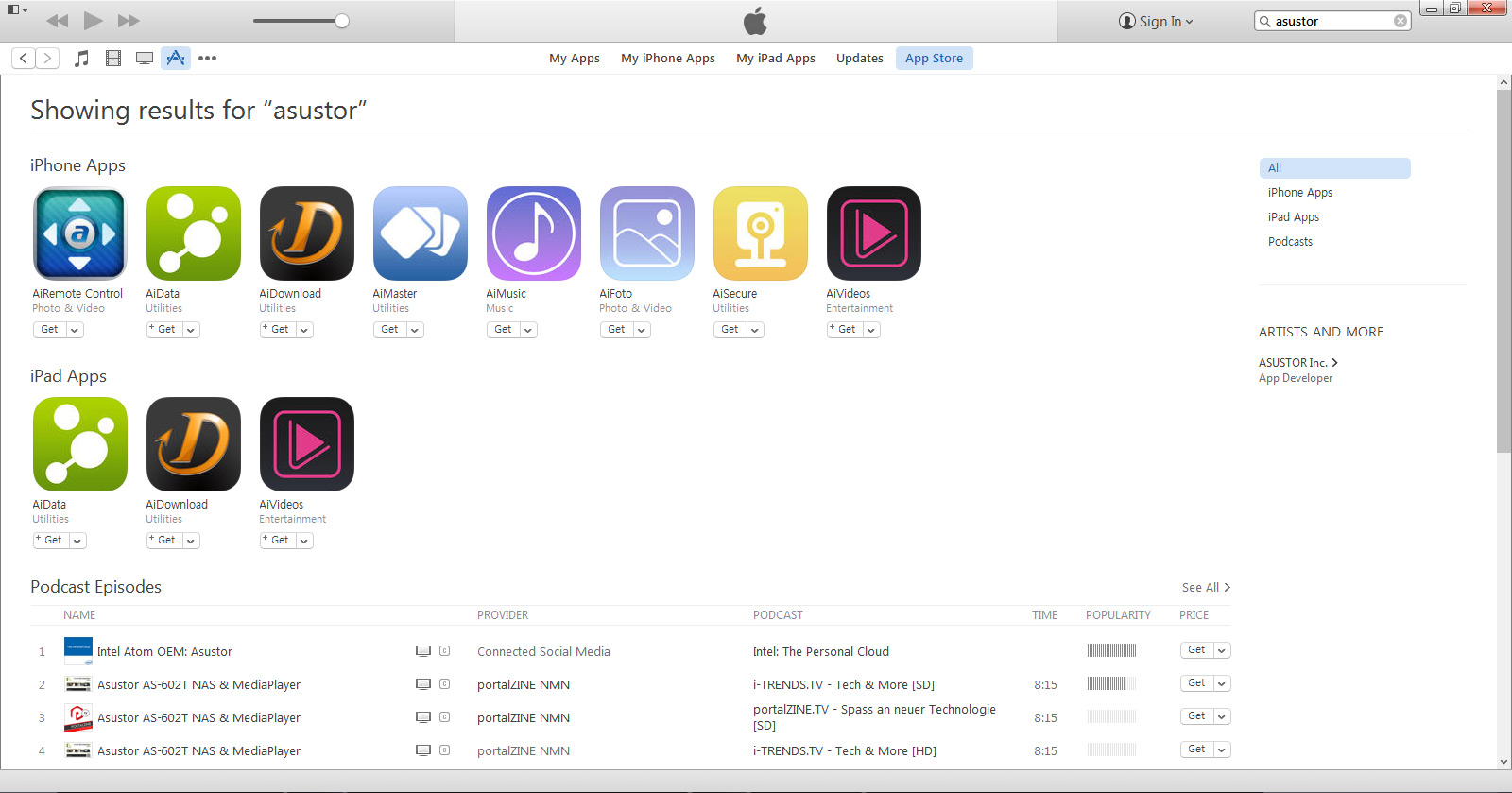This screenshot has height=793, width=1512.
Task: Get episode 2 from i-TRENDS.TV [SD]
Action: point(1196,683)
